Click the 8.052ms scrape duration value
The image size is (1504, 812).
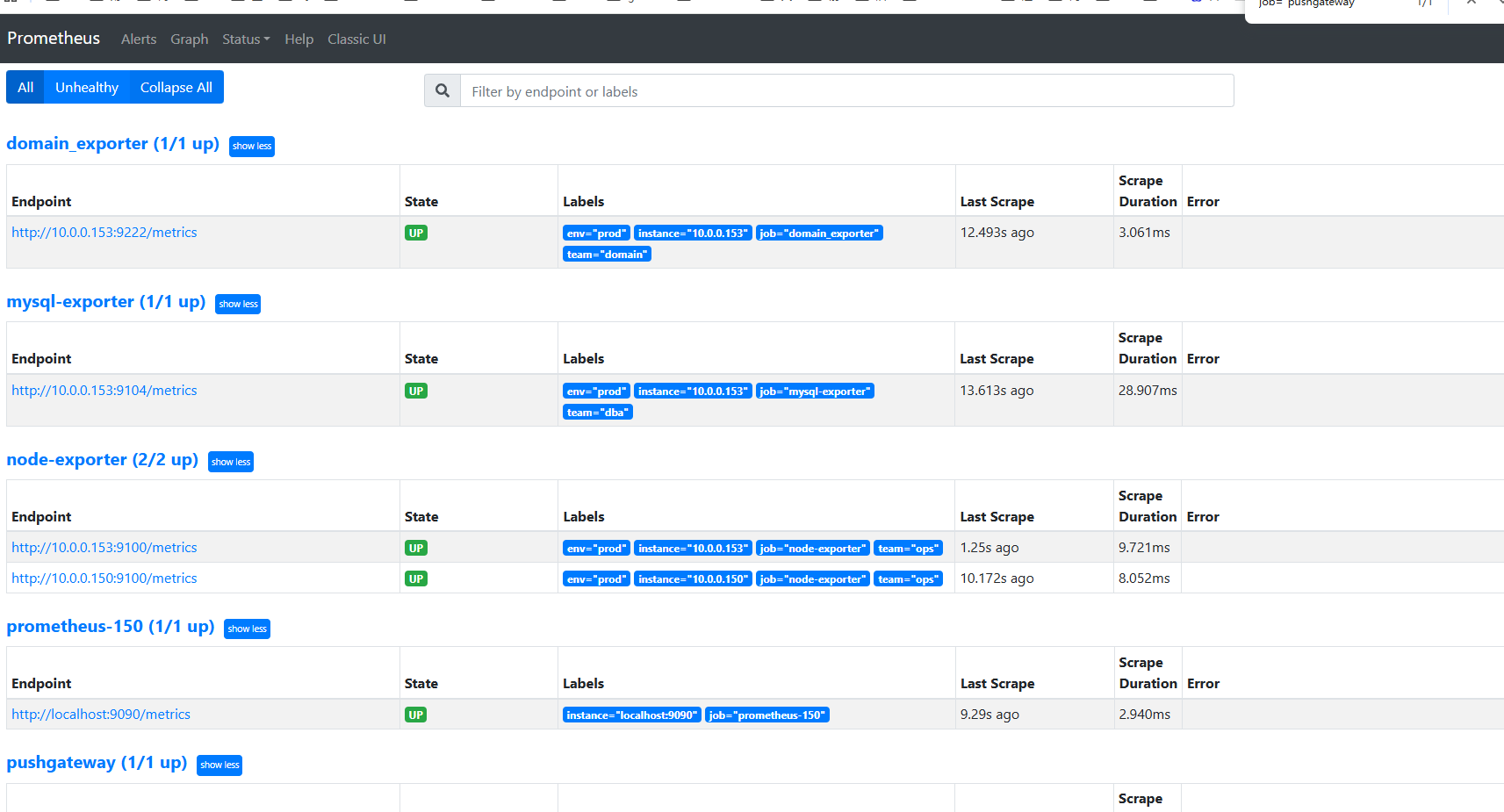1144,578
